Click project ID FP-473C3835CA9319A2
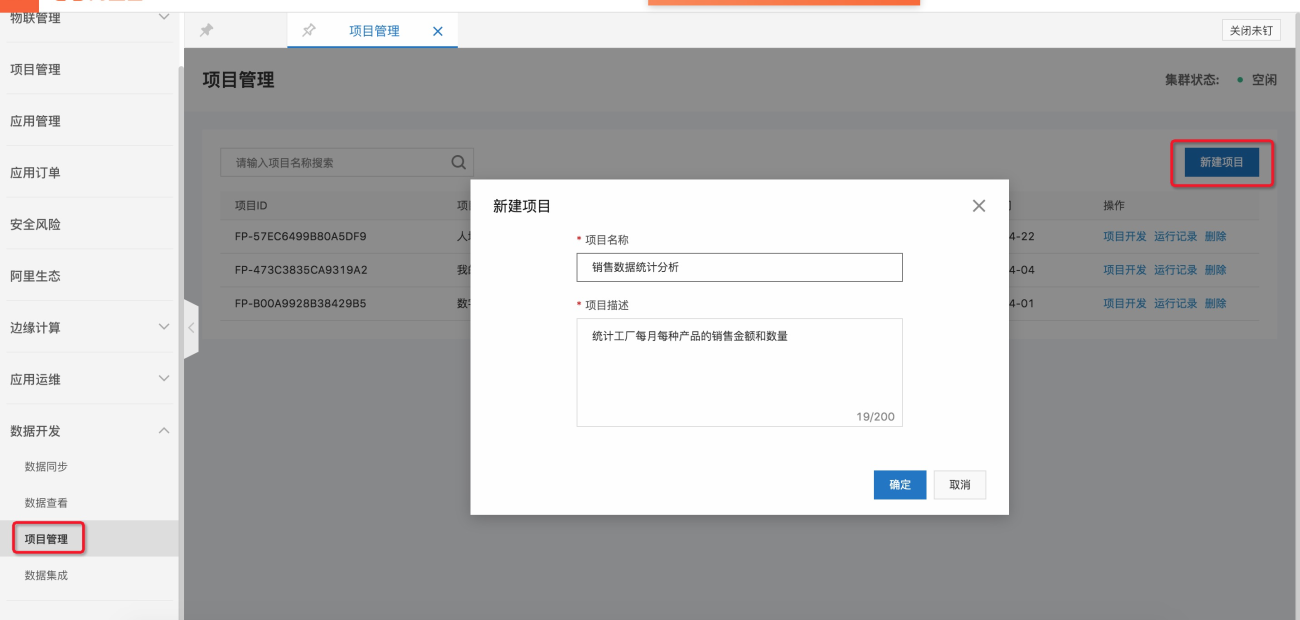The width and height of the screenshot is (1300, 620). click(301, 270)
